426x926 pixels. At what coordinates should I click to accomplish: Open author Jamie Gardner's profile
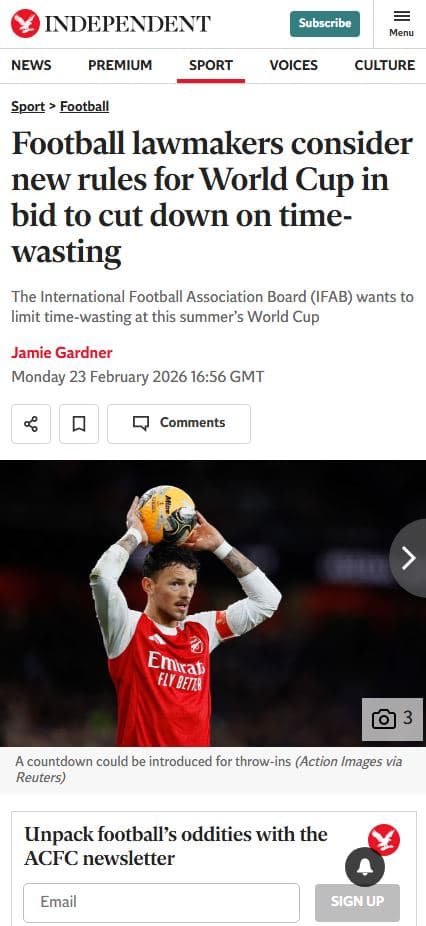[61, 353]
